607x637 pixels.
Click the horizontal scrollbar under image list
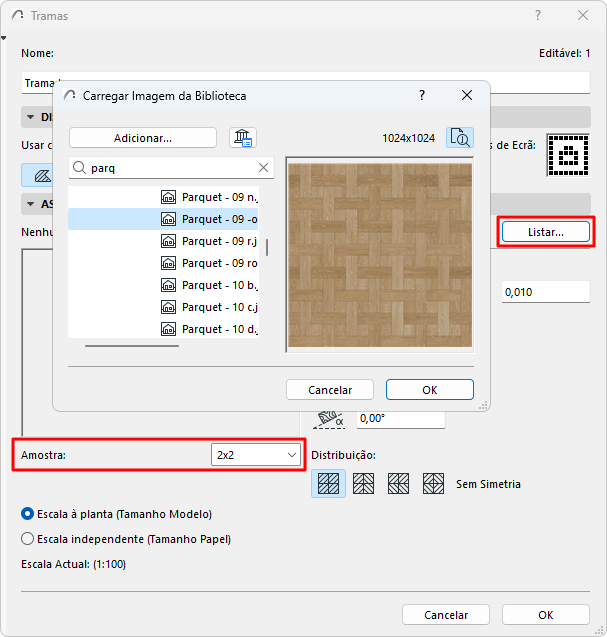pos(132,346)
